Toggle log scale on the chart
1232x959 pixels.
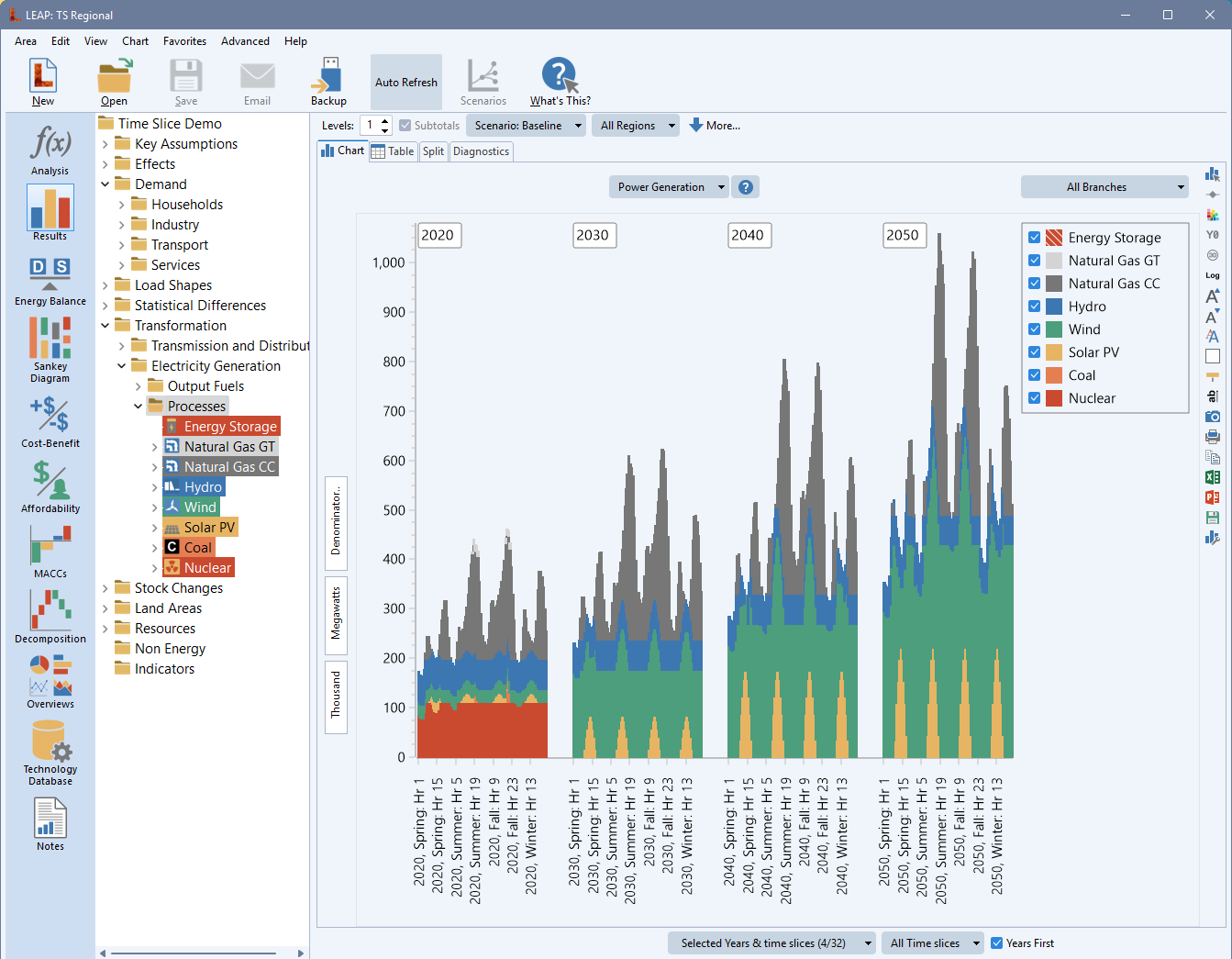click(x=1212, y=275)
